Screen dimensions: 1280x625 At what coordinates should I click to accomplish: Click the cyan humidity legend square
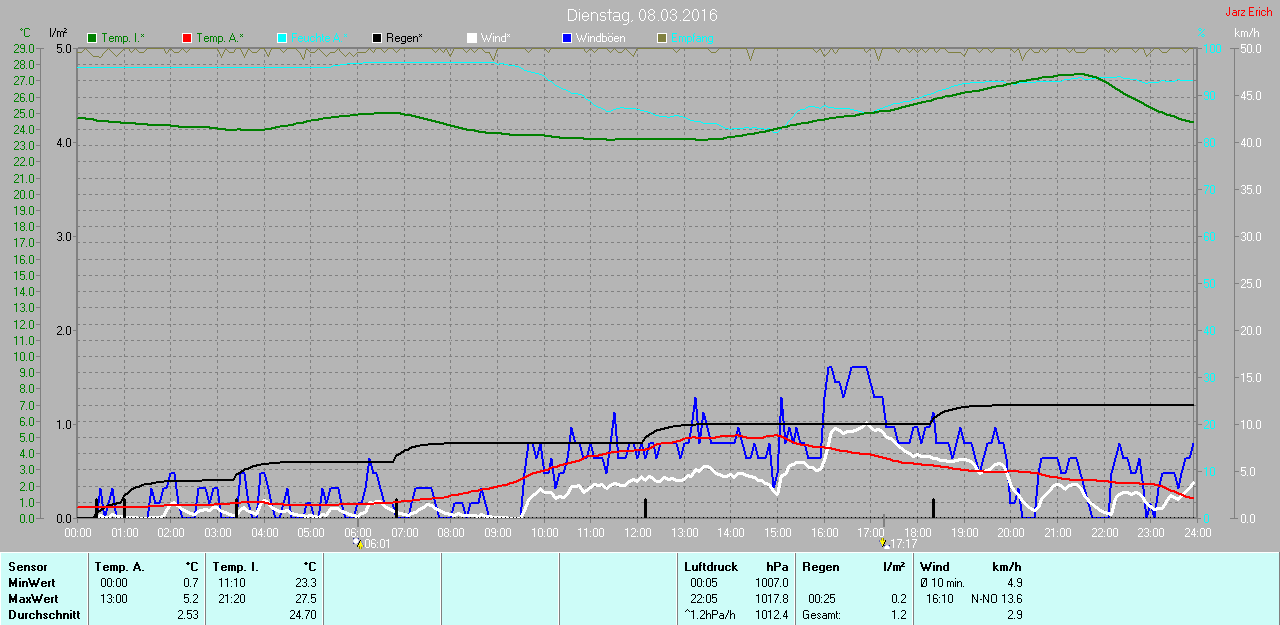pyautogui.click(x=282, y=38)
